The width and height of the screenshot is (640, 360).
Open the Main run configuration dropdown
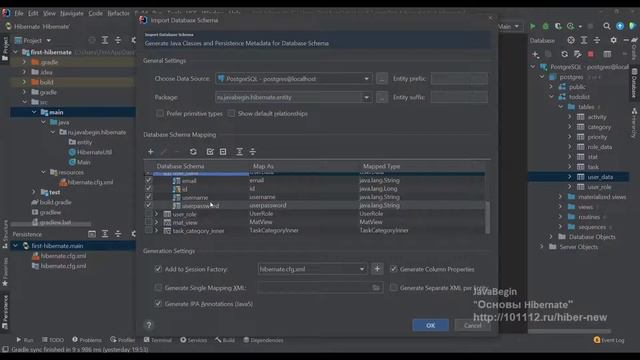509,26
